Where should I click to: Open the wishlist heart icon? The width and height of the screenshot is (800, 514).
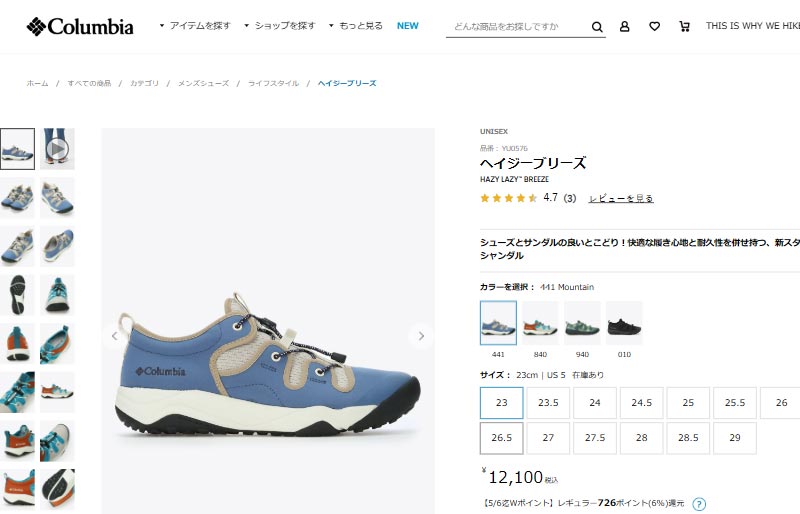(x=655, y=27)
